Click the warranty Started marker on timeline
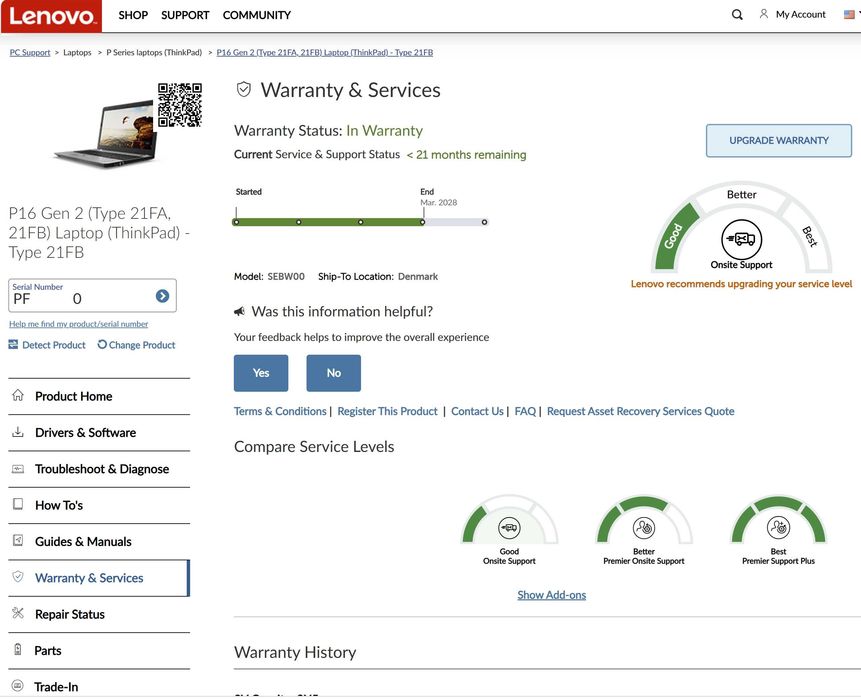This screenshot has width=861, height=699. tap(236, 222)
